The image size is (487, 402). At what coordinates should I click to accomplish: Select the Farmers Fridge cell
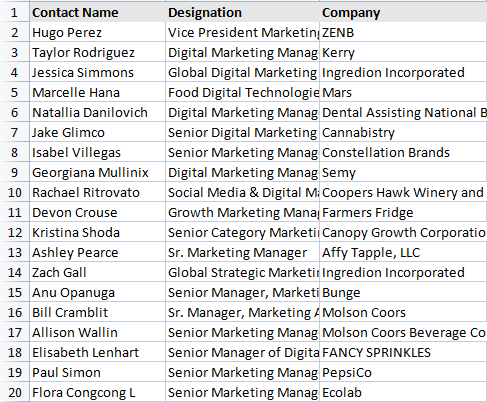[x=403, y=212]
